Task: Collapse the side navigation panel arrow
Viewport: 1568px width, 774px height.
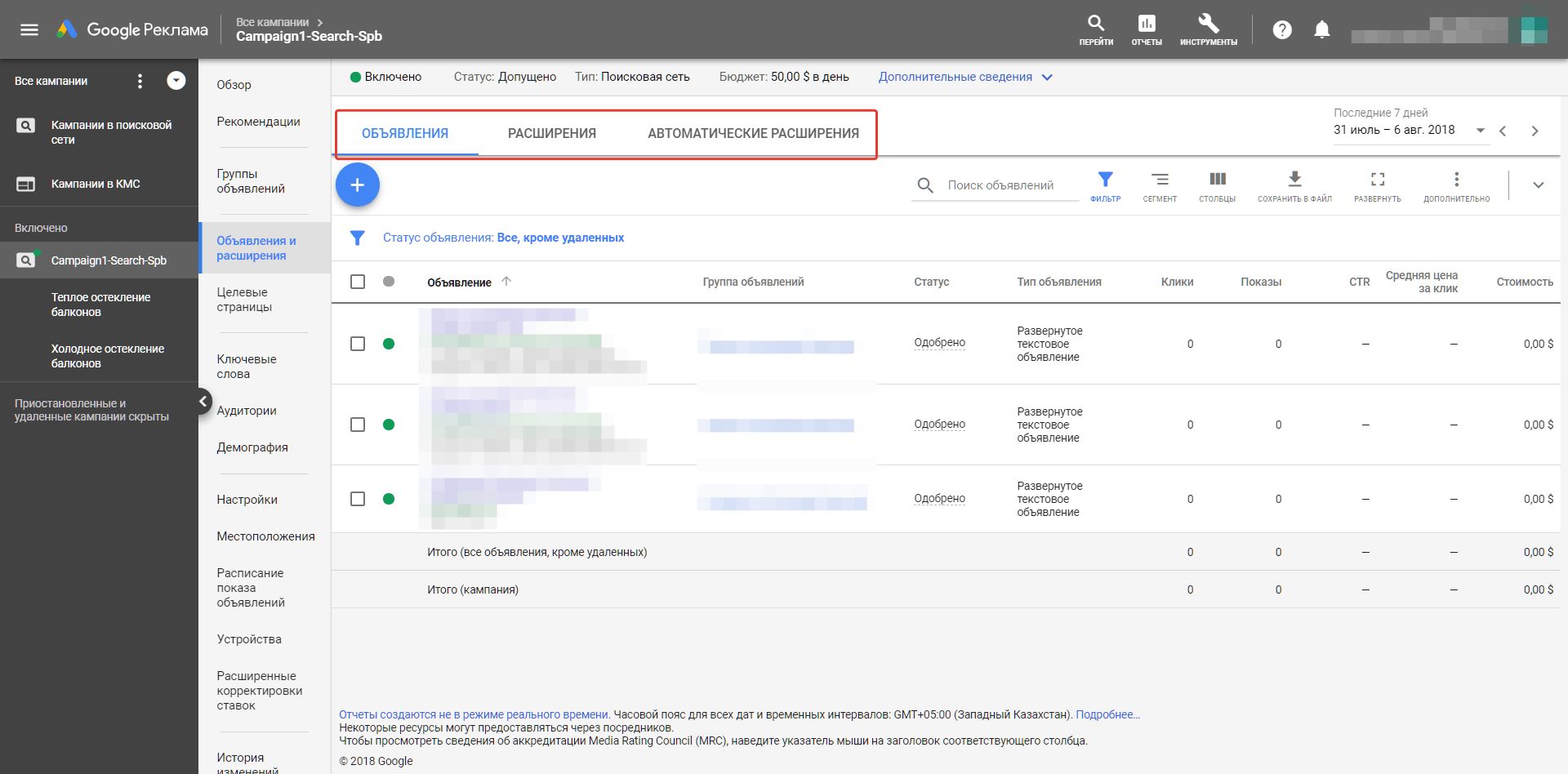Action: (x=203, y=401)
